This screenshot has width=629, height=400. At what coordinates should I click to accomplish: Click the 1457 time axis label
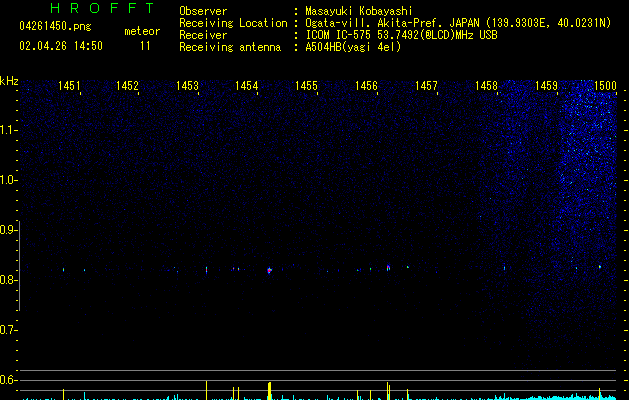pyautogui.click(x=426, y=86)
